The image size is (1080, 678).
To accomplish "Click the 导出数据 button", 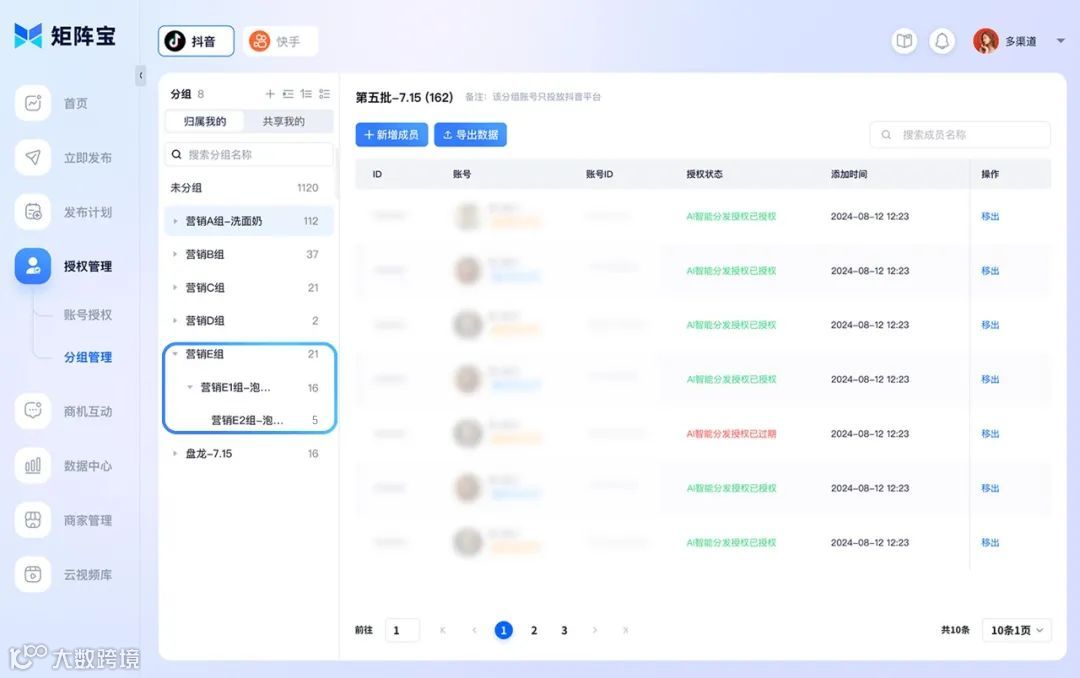I will pos(470,134).
